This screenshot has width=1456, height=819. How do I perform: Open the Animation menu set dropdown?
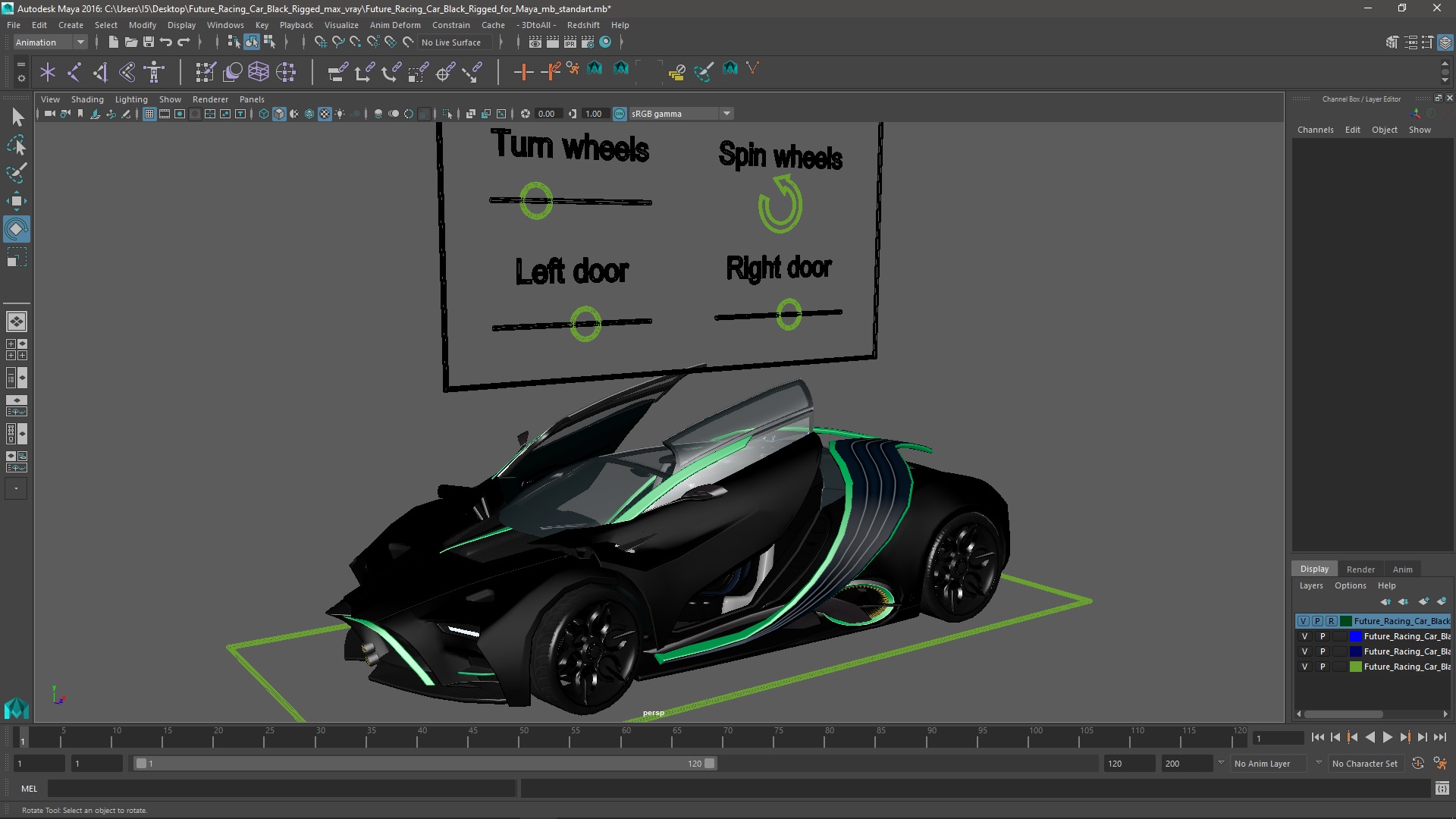(50, 42)
